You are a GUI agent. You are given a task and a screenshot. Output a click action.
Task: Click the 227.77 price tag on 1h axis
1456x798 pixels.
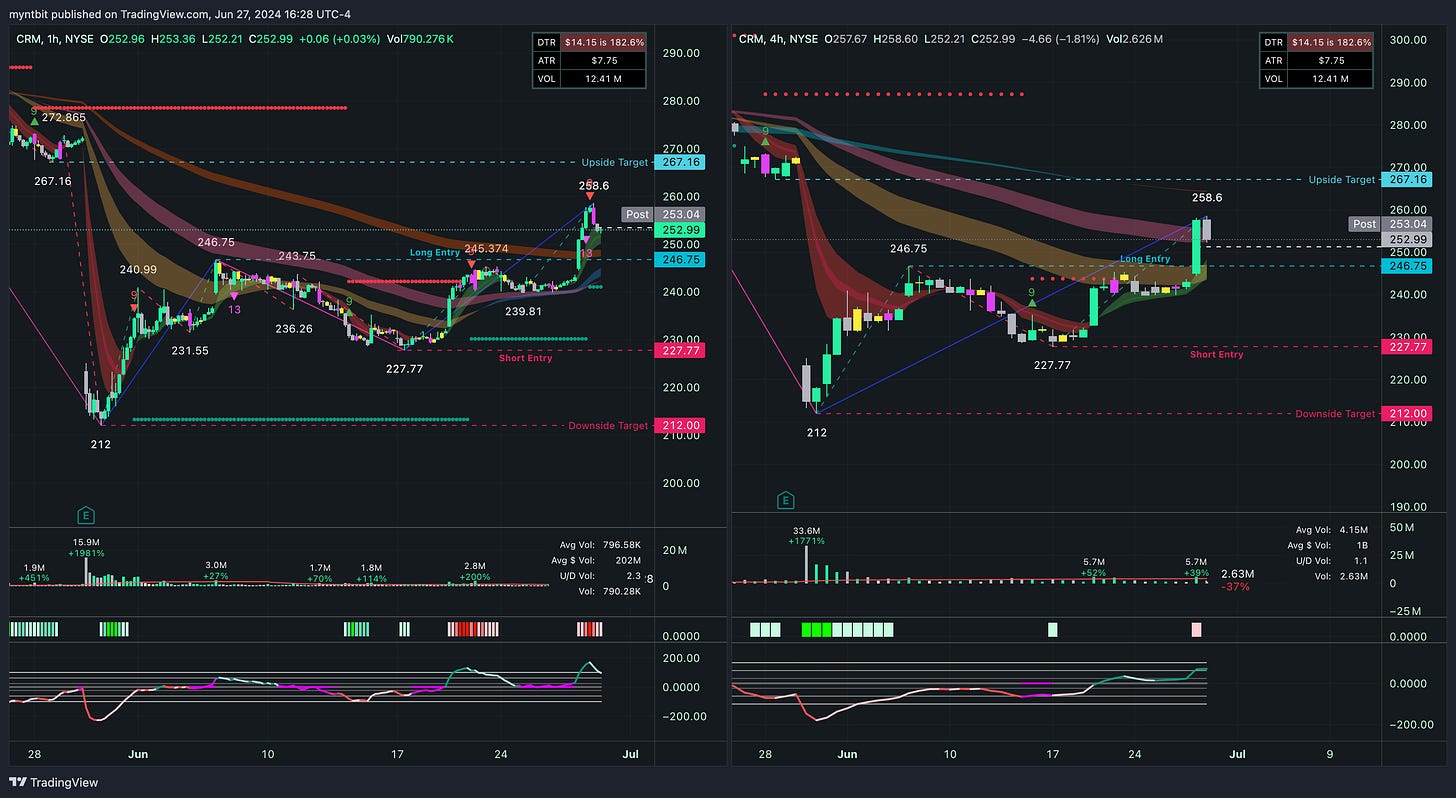[680, 350]
